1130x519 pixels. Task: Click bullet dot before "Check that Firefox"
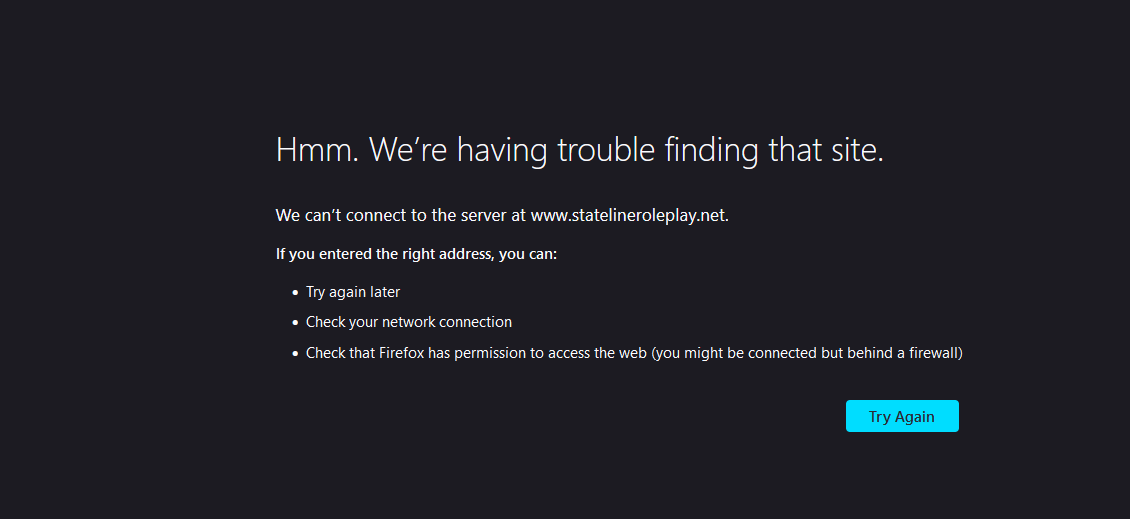pos(295,354)
